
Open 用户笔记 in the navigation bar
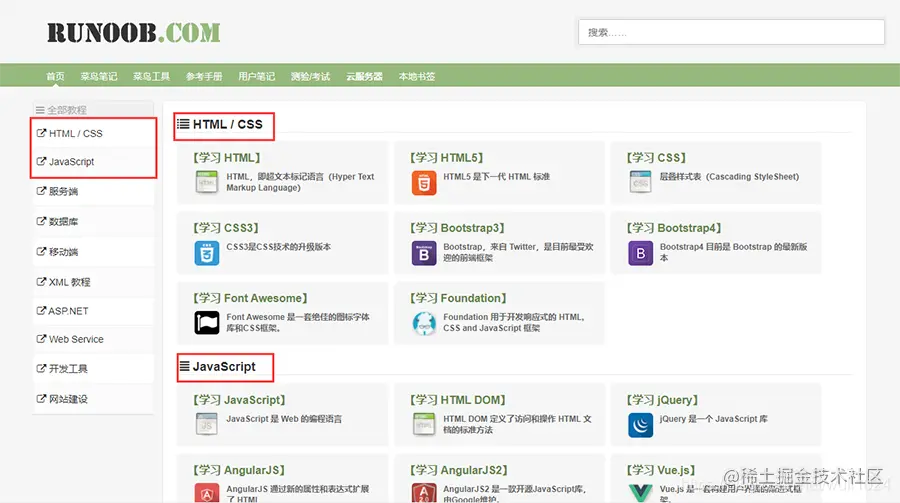click(x=257, y=76)
